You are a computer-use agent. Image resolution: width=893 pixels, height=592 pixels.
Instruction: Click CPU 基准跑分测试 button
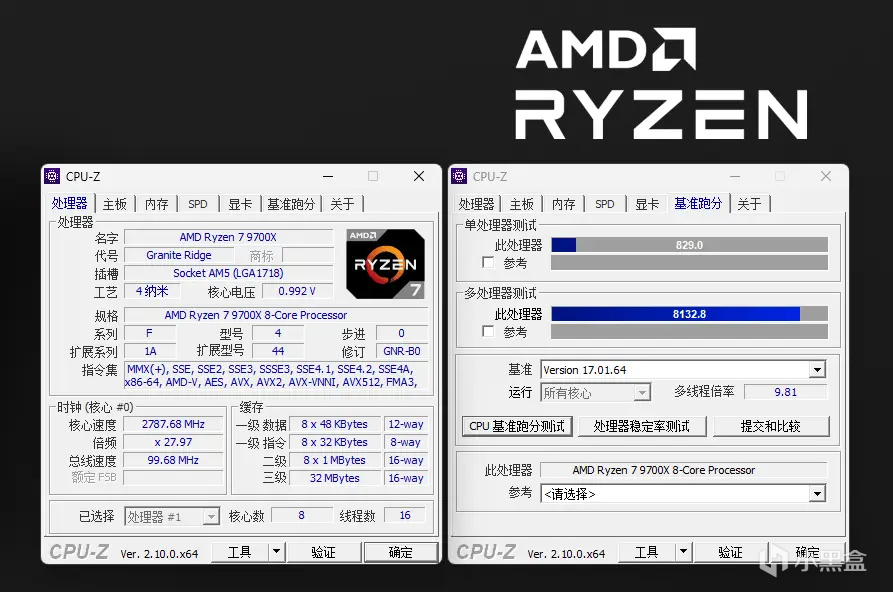coord(517,426)
